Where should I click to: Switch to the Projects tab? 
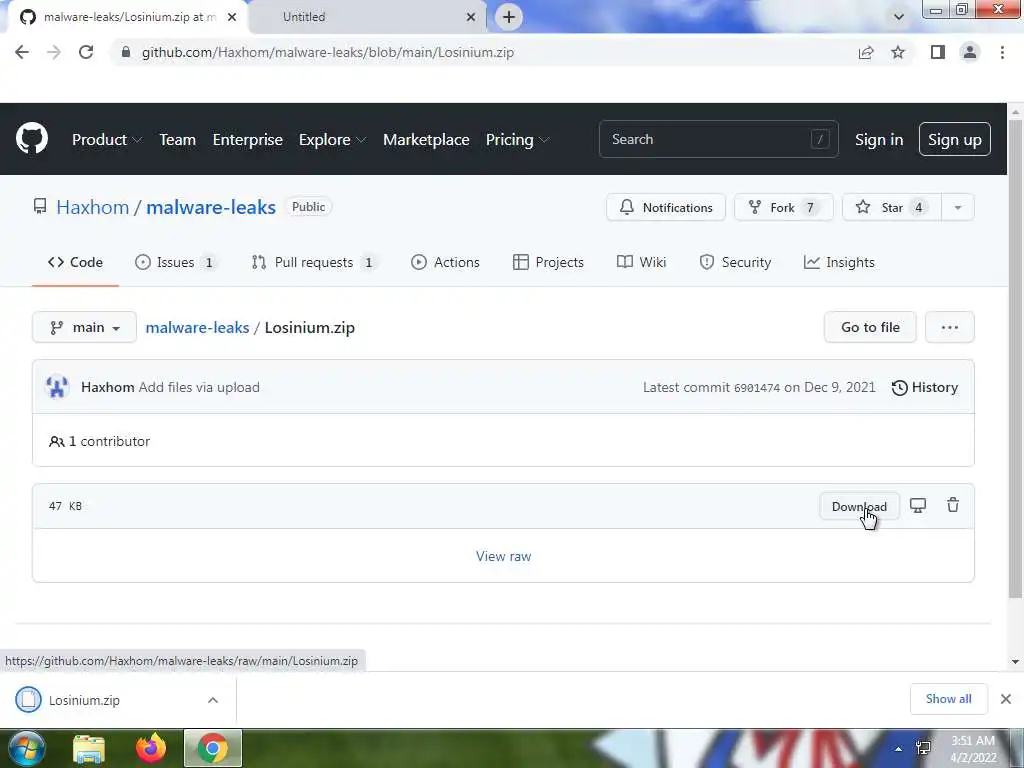point(548,263)
